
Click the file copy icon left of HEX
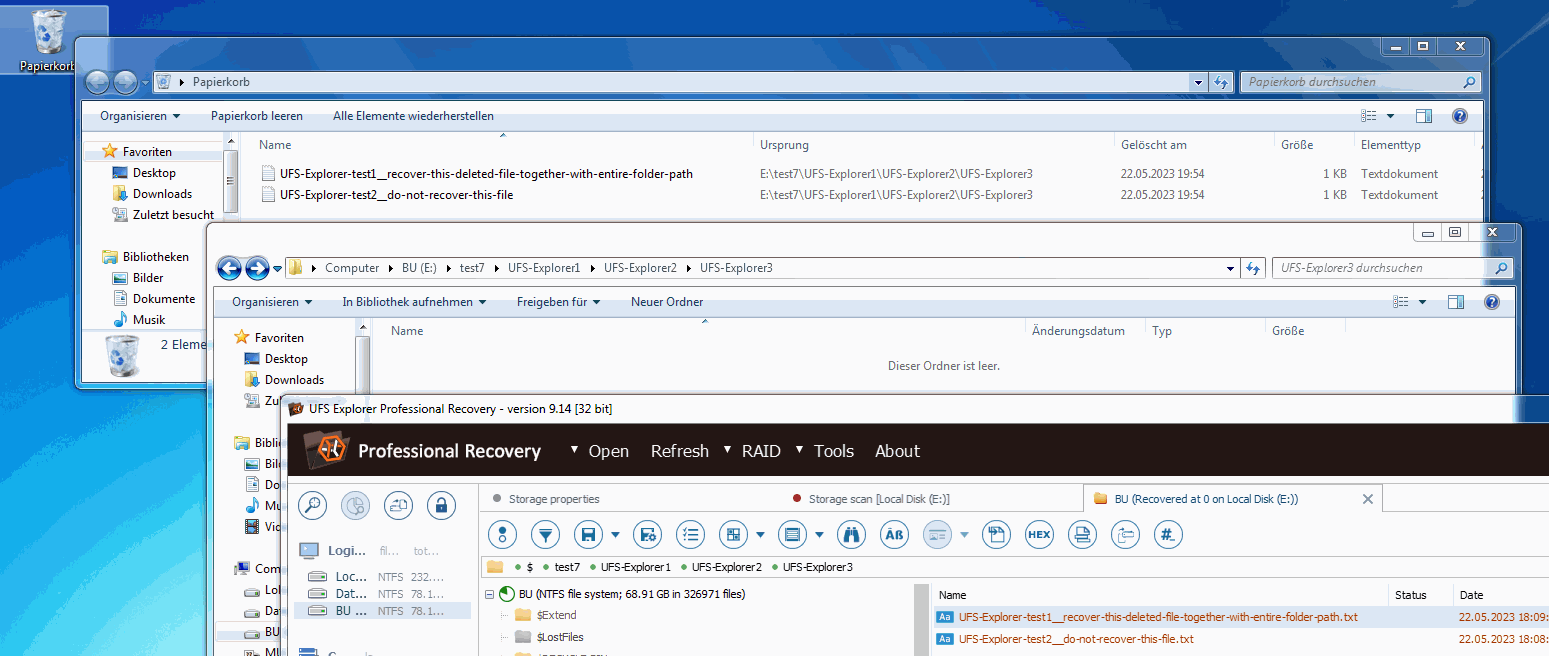(996, 535)
